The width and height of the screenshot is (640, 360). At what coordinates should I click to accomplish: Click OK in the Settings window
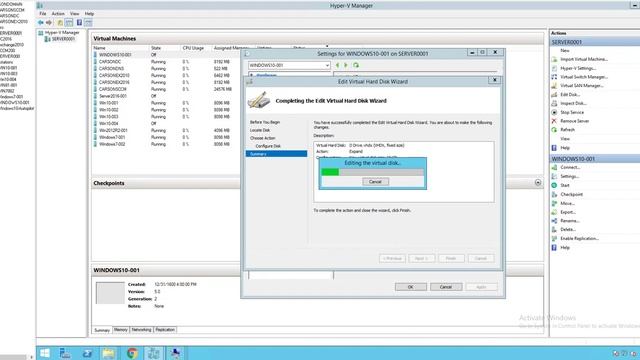[x=411, y=287]
